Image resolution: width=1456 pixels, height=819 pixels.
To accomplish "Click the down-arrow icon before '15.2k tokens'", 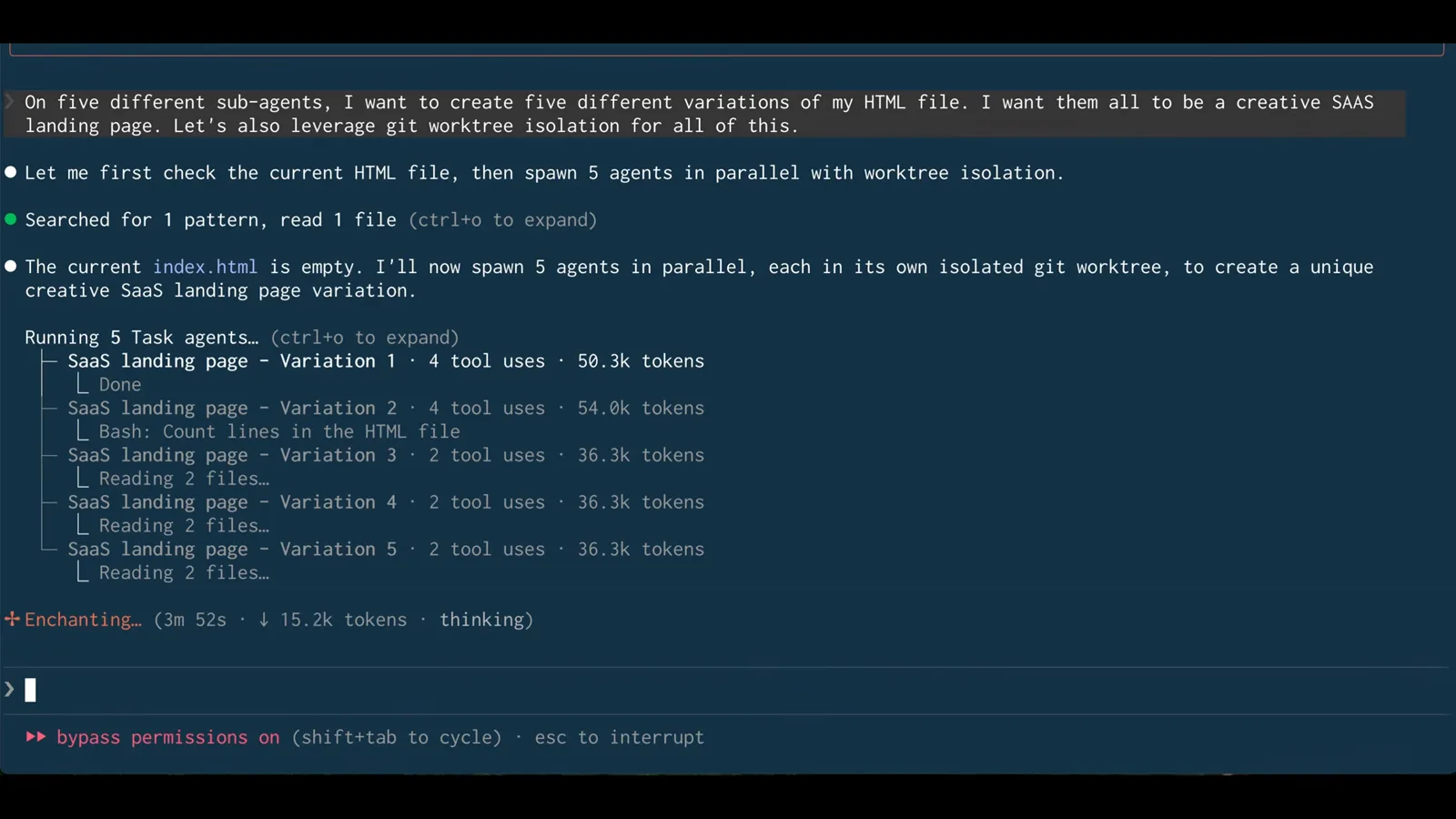I will click(x=264, y=620).
